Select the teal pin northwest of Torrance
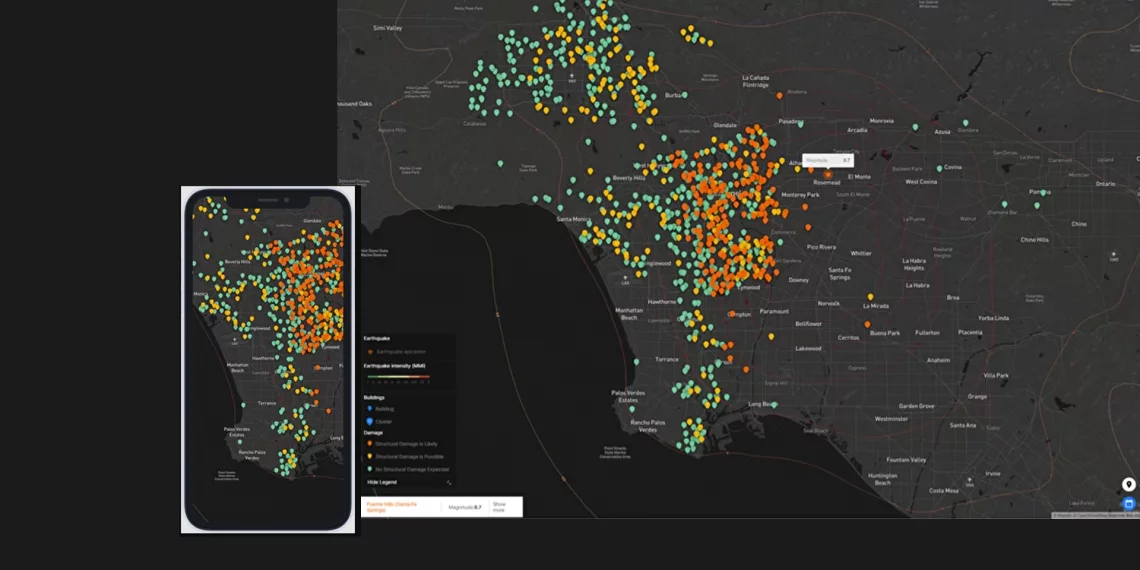The image size is (1140, 570). point(635,361)
